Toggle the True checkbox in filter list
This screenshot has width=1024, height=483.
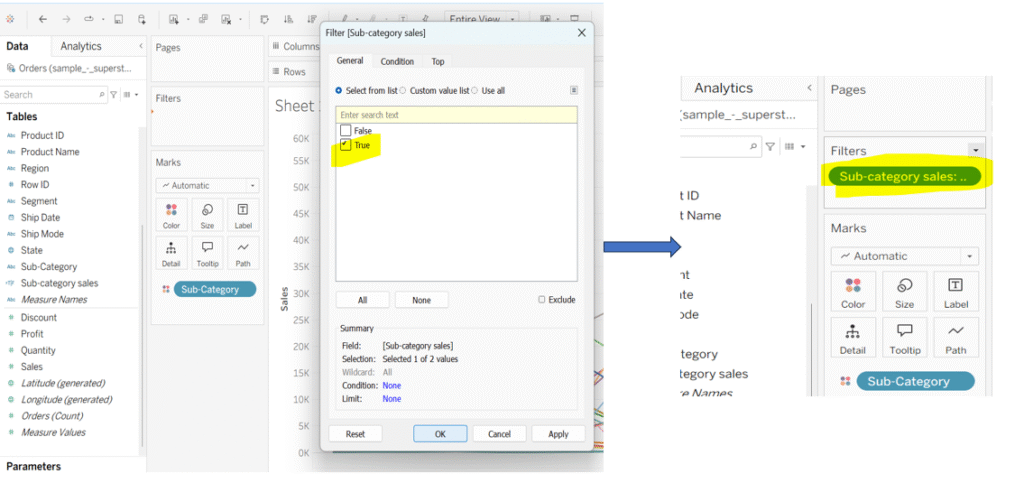(x=346, y=145)
